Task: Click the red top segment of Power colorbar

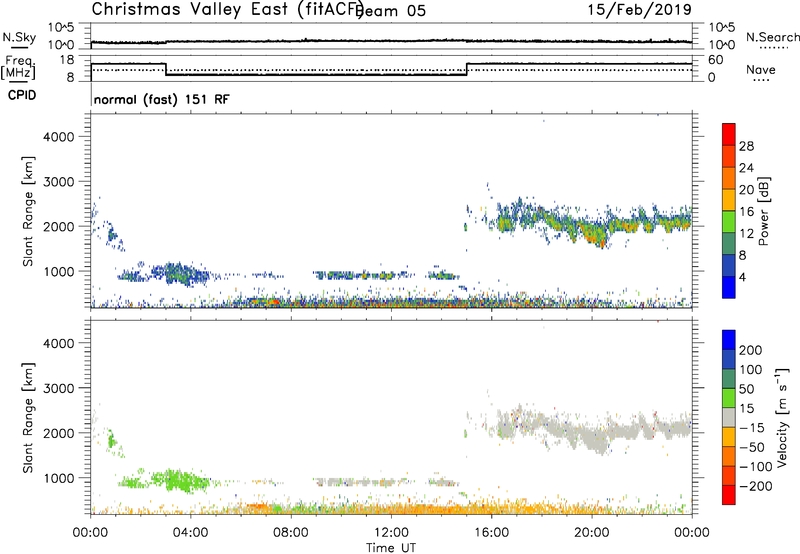Action: point(729,135)
